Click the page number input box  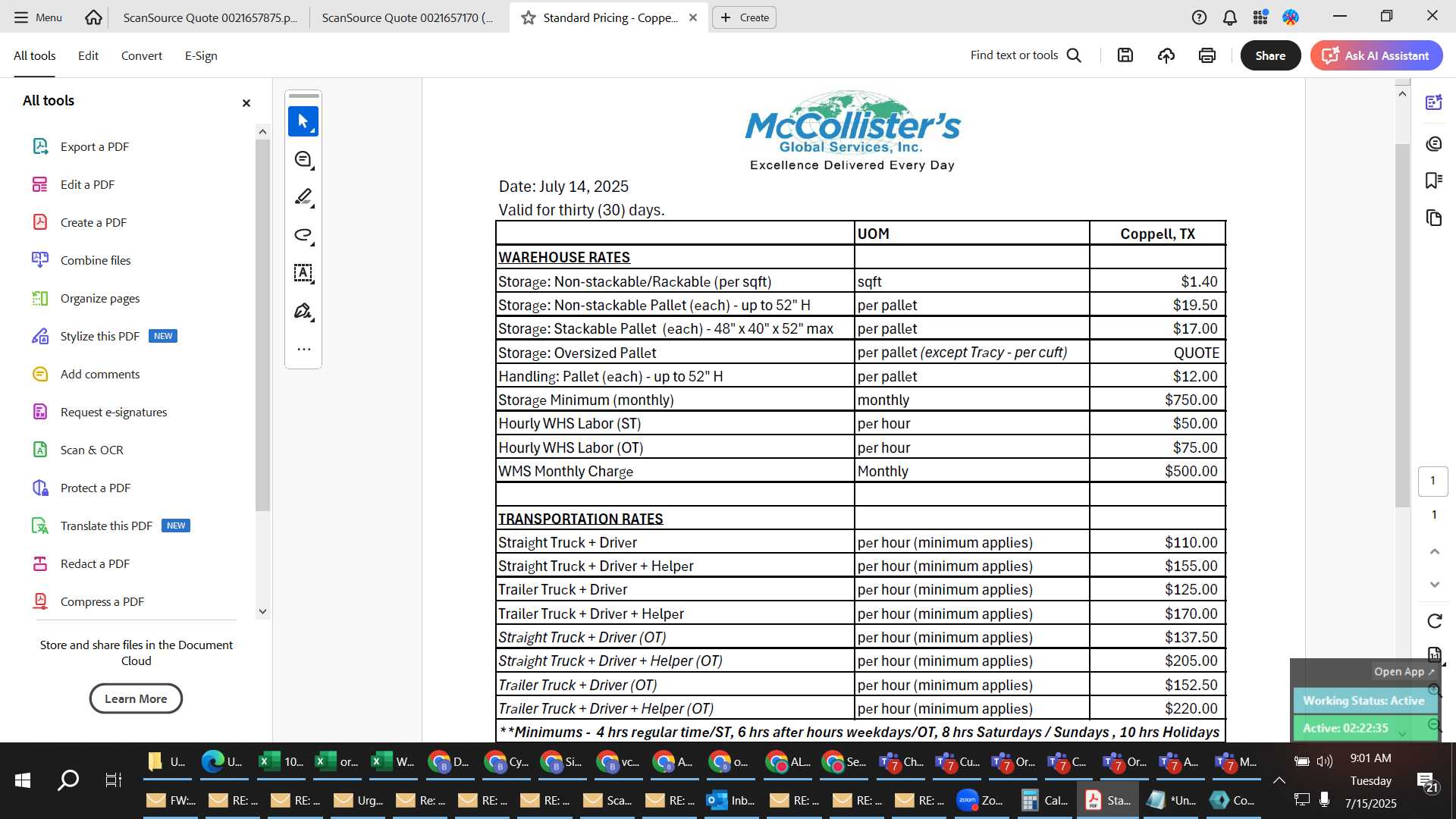point(1432,481)
